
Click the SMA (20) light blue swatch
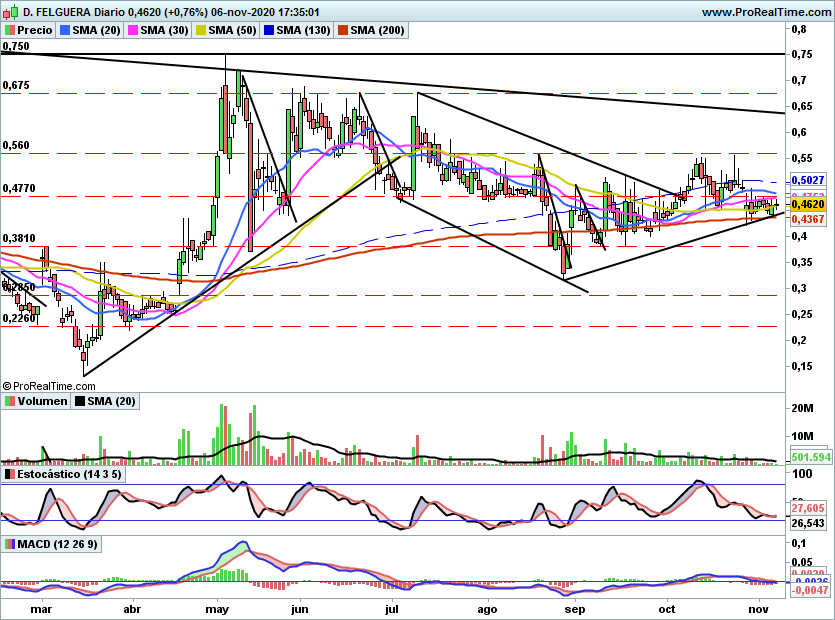pyautogui.click(x=65, y=30)
